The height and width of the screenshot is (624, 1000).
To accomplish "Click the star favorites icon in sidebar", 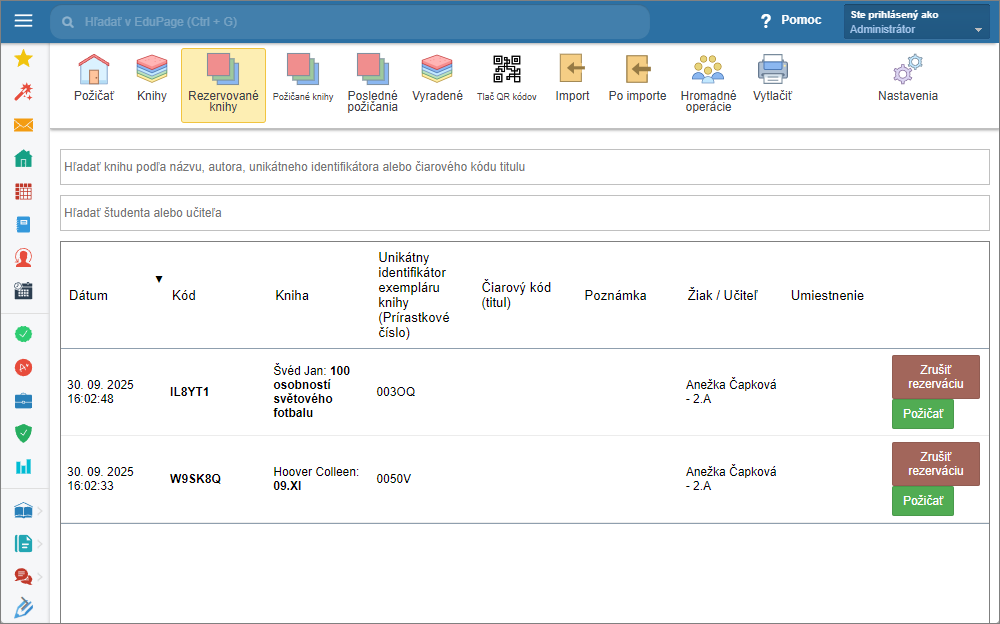I will click(24, 58).
